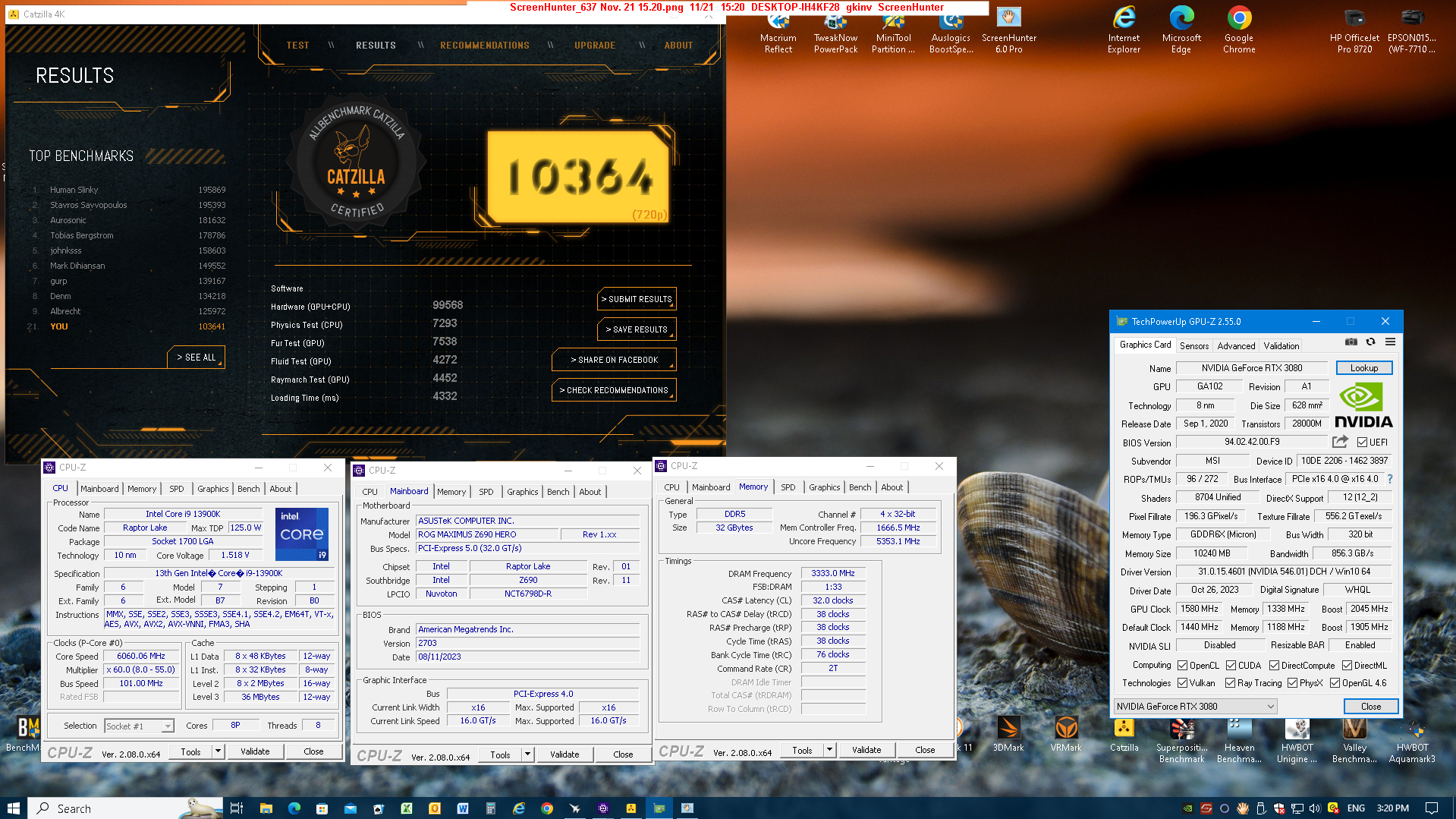The height and width of the screenshot is (819, 1456).
Task: Click Validate in the CPU-Z Mainboard window
Action: pyautogui.click(x=564, y=754)
